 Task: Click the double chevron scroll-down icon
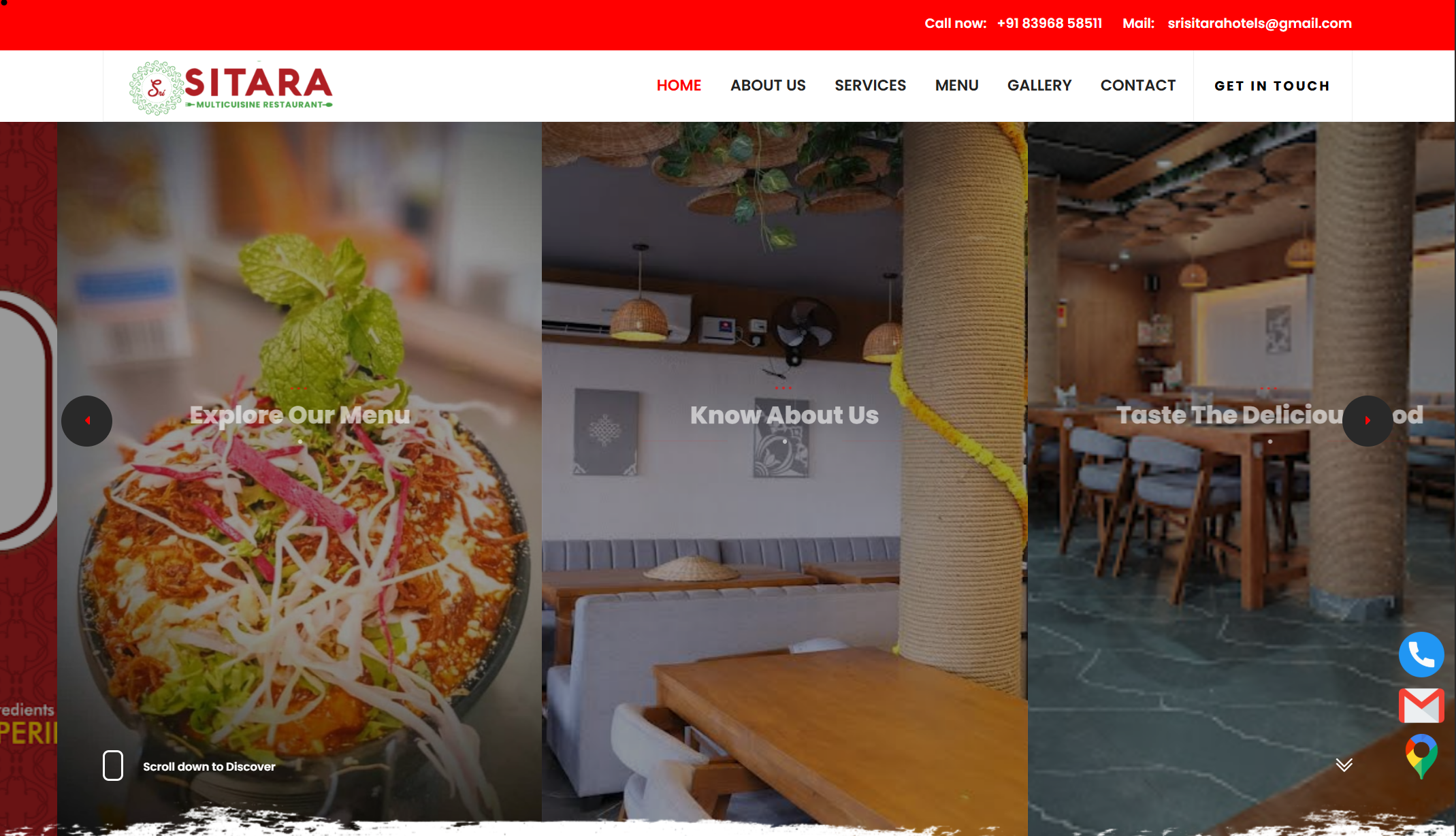click(x=1344, y=765)
